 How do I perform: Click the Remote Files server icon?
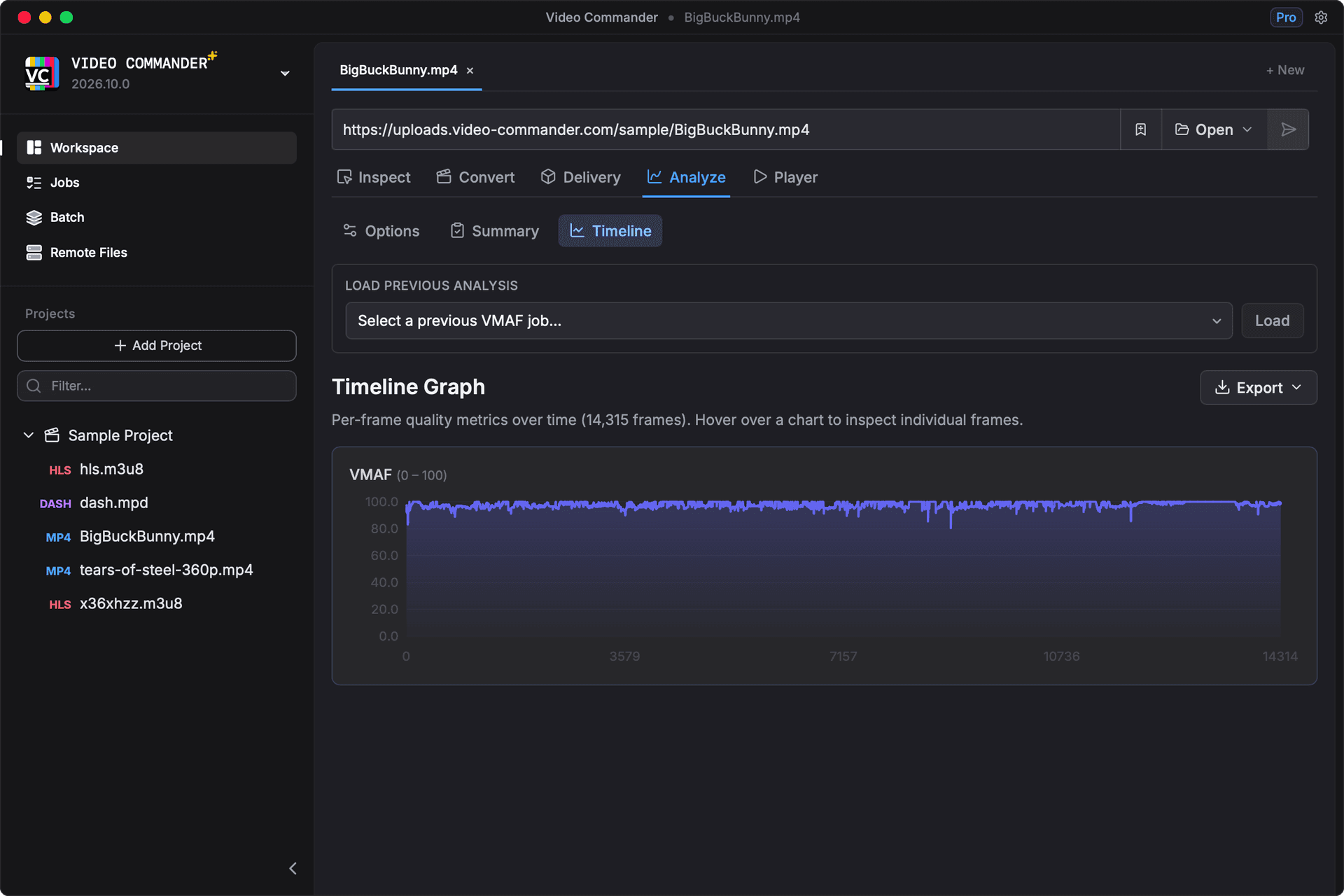point(34,253)
